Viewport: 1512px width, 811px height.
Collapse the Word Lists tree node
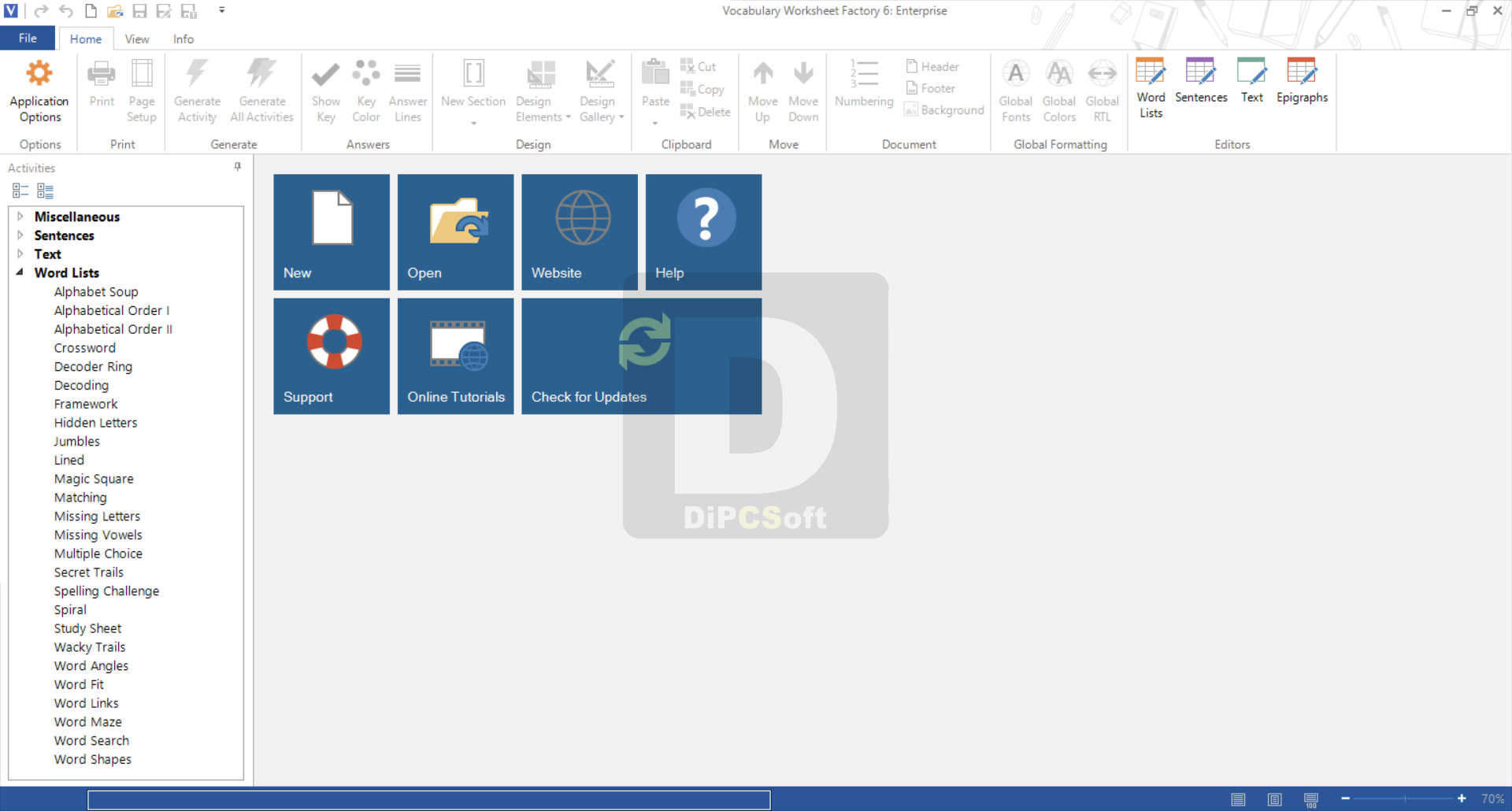pos(20,272)
